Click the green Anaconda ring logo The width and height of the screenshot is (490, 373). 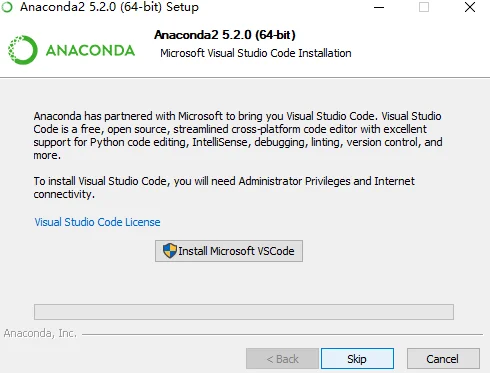[22, 50]
